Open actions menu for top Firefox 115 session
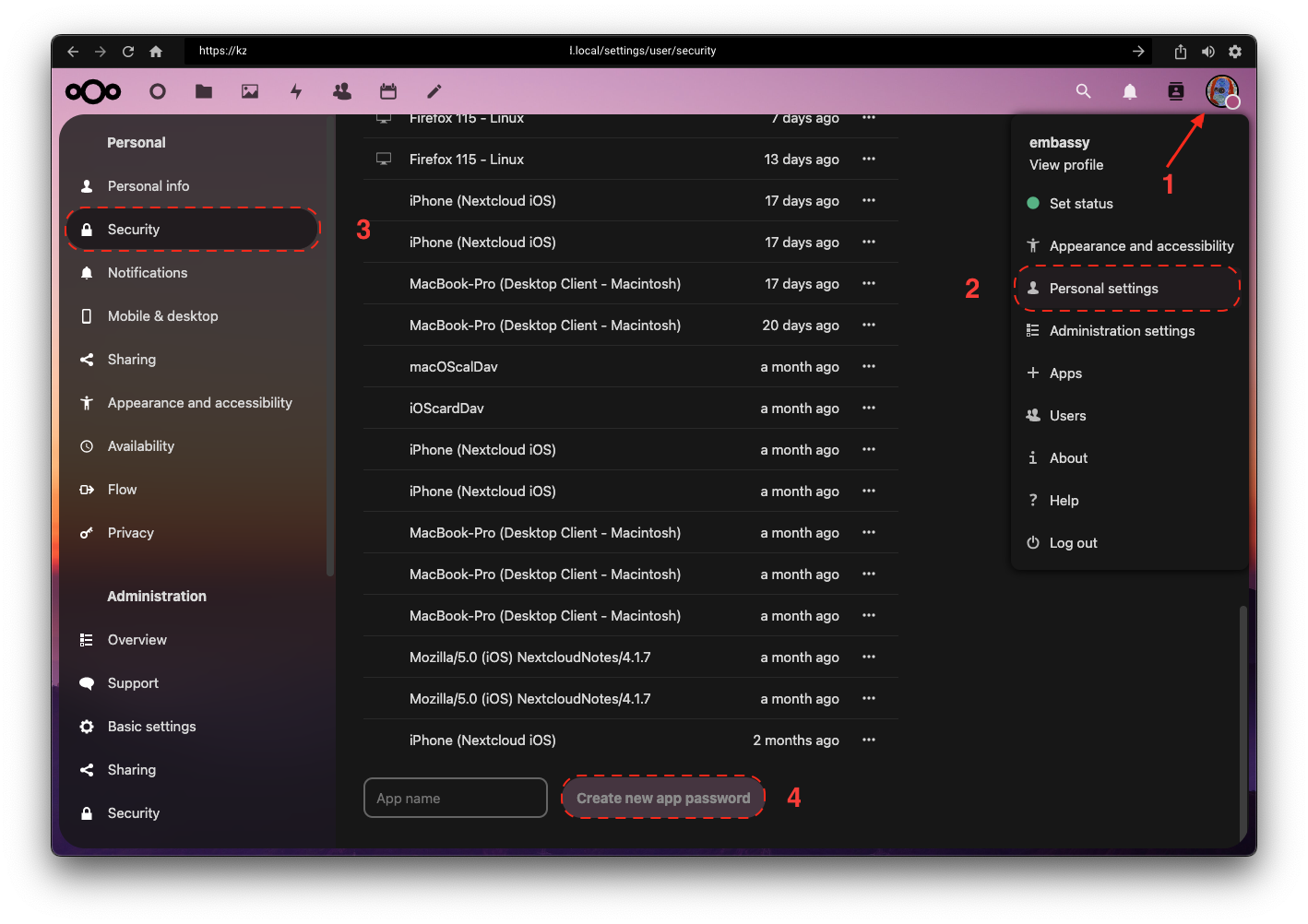Screen dimensions: 1308x924 click(x=868, y=117)
